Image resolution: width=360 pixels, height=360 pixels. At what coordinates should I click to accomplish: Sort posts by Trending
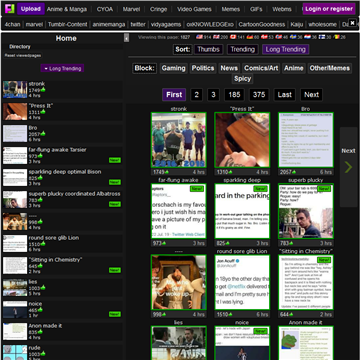(x=242, y=50)
